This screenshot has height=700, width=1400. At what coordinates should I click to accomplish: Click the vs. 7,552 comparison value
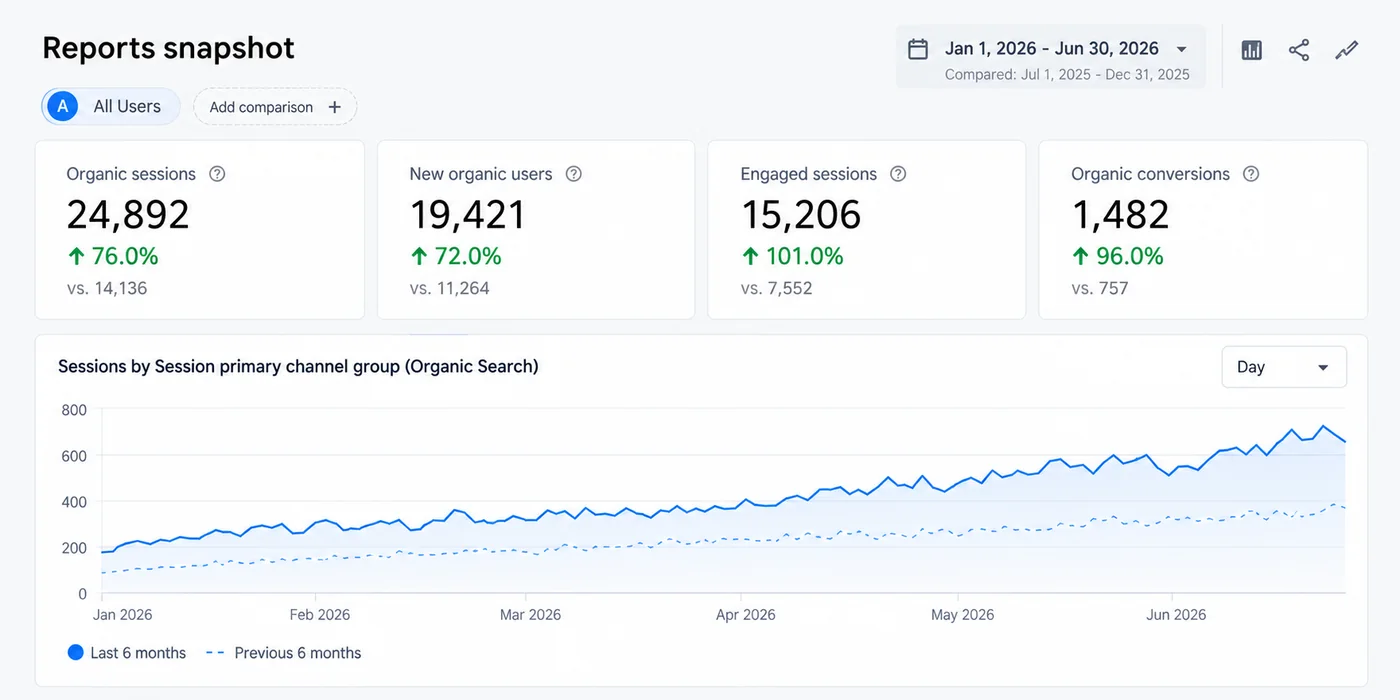coord(777,289)
